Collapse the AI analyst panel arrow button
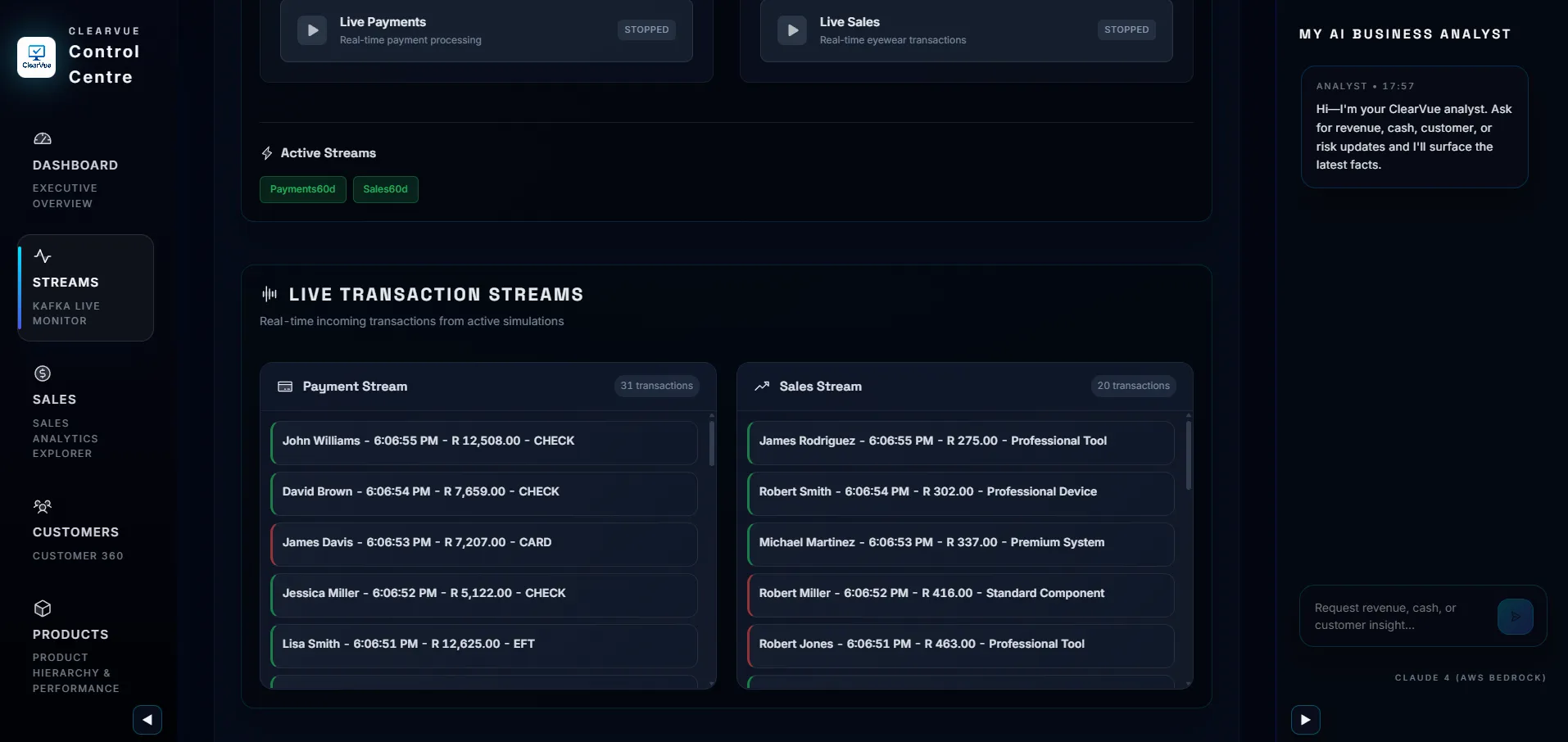Viewport: 1568px width, 742px height. pos(1306,720)
